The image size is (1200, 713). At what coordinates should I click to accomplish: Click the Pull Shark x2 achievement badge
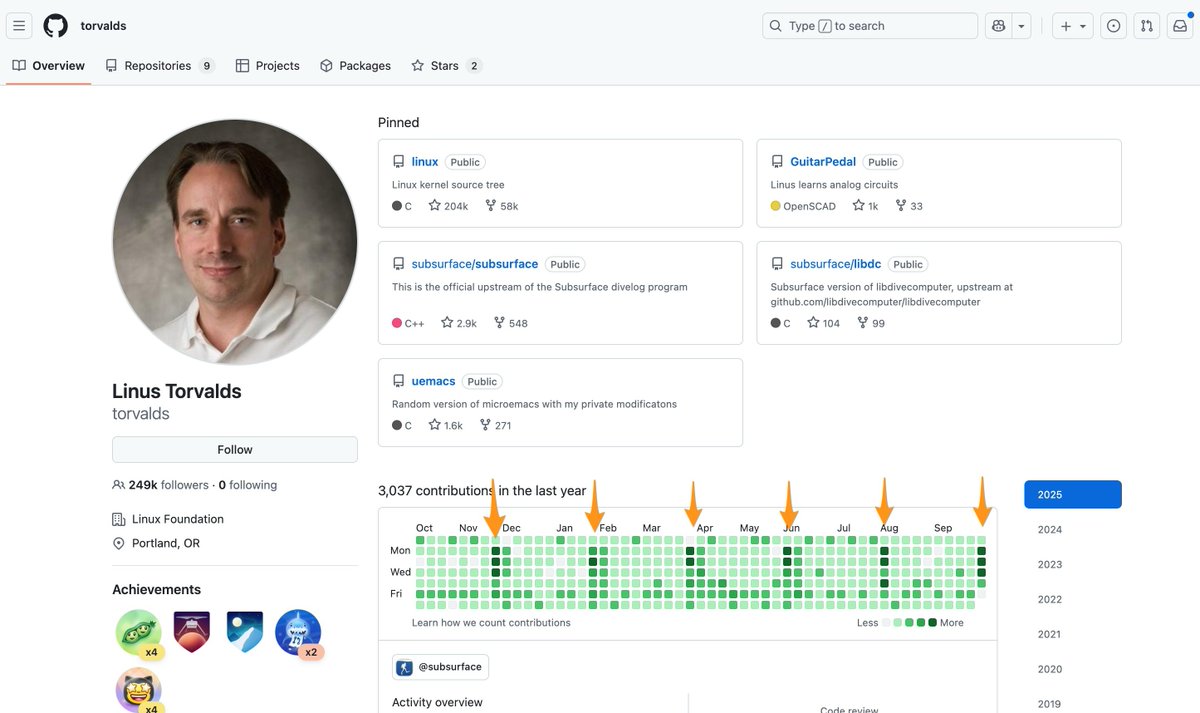[x=299, y=634]
